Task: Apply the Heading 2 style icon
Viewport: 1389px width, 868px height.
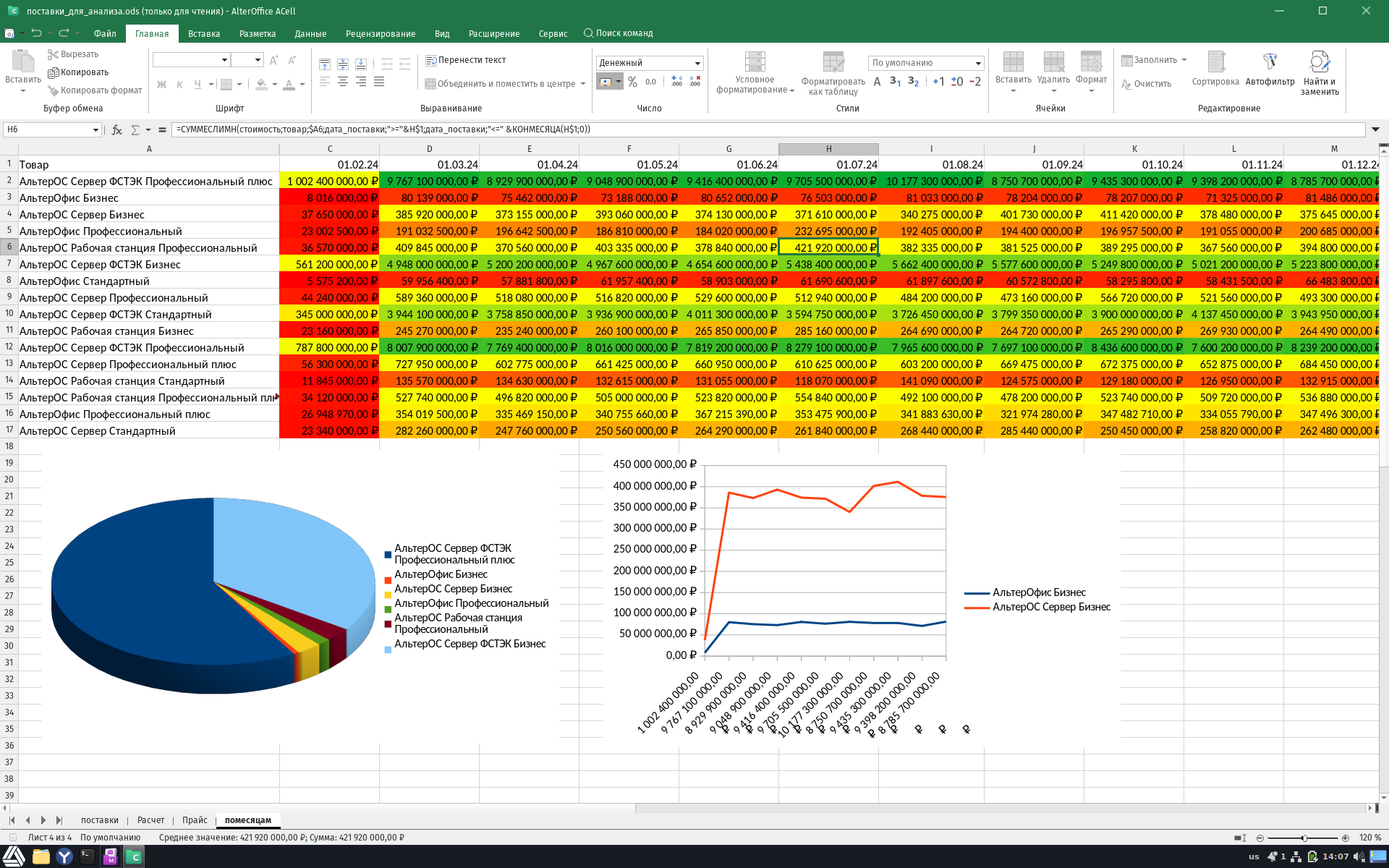Action: coord(913,82)
